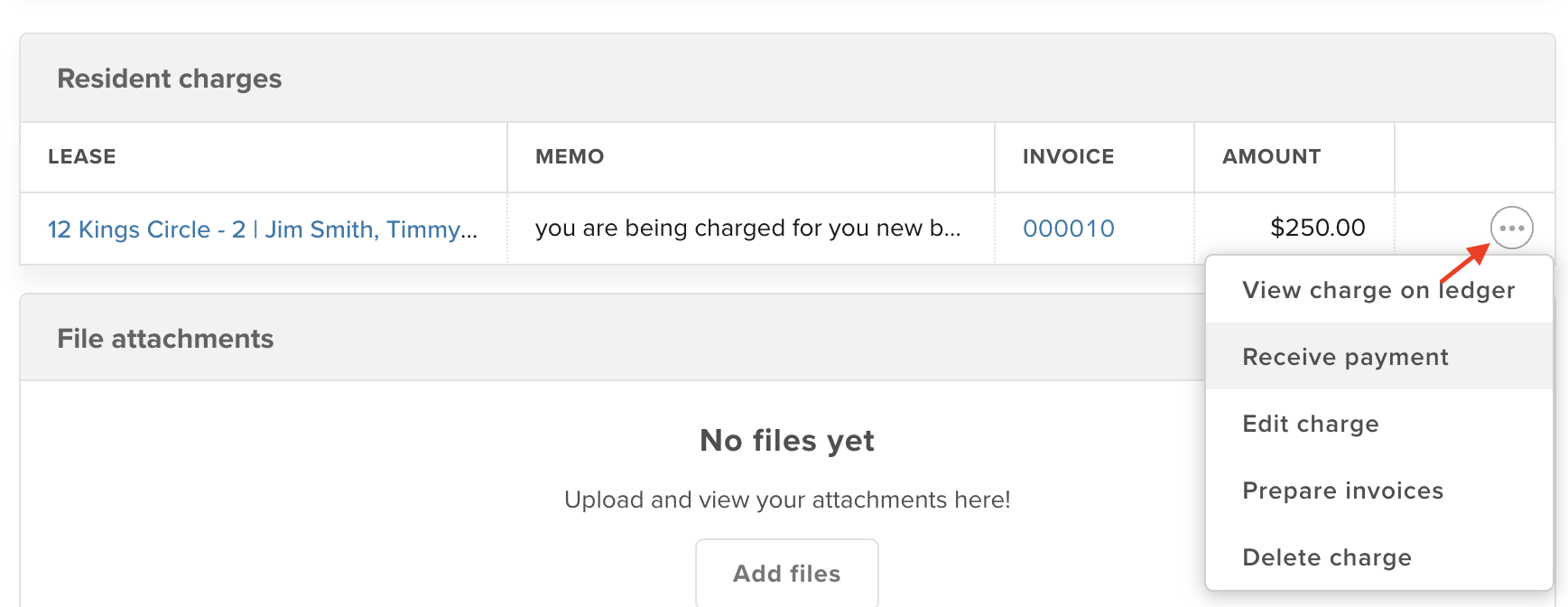
Task: Click the Upload and view attachments message
Action: tap(787, 500)
